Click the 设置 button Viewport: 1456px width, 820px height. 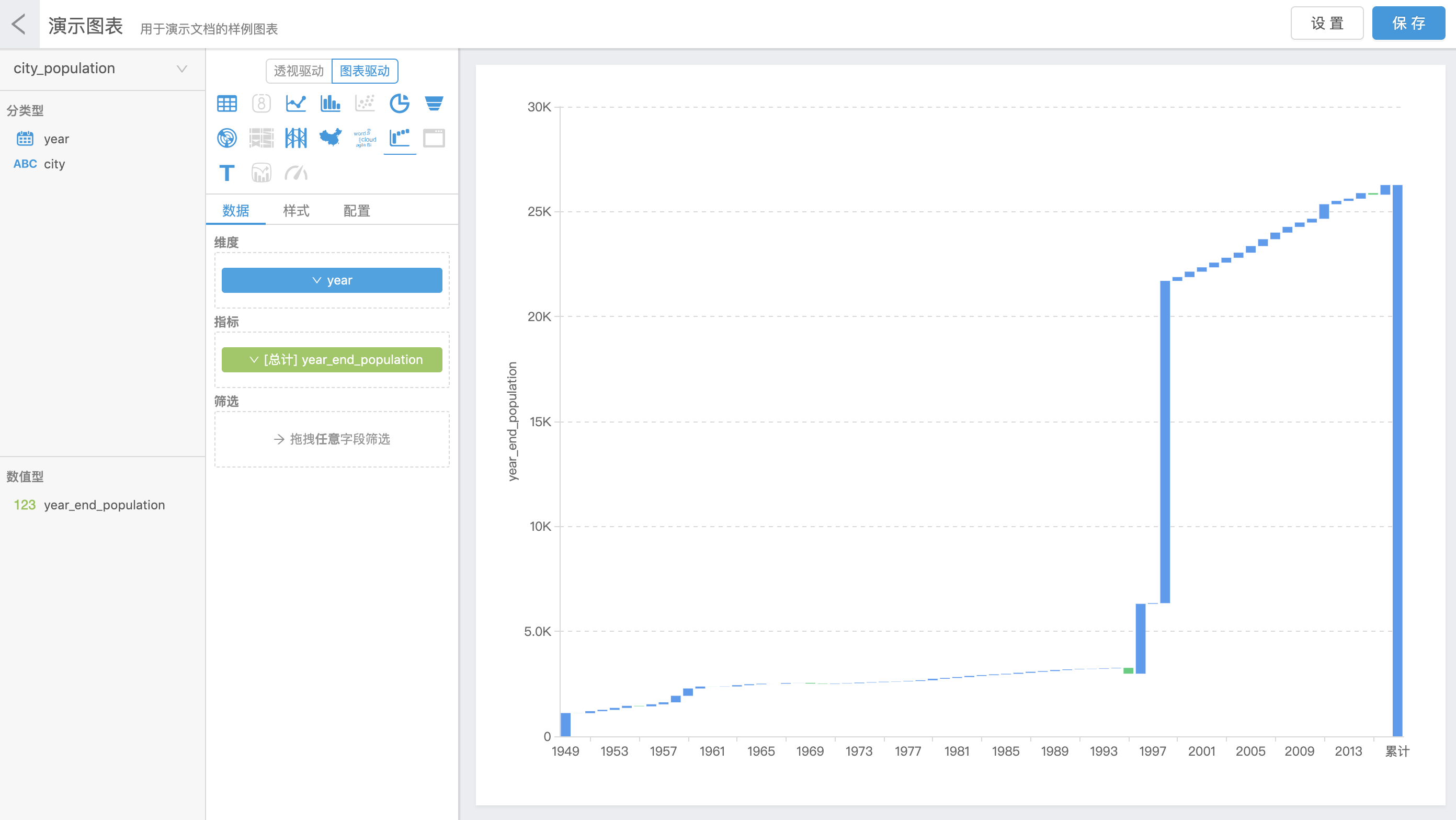[x=1327, y=23]
